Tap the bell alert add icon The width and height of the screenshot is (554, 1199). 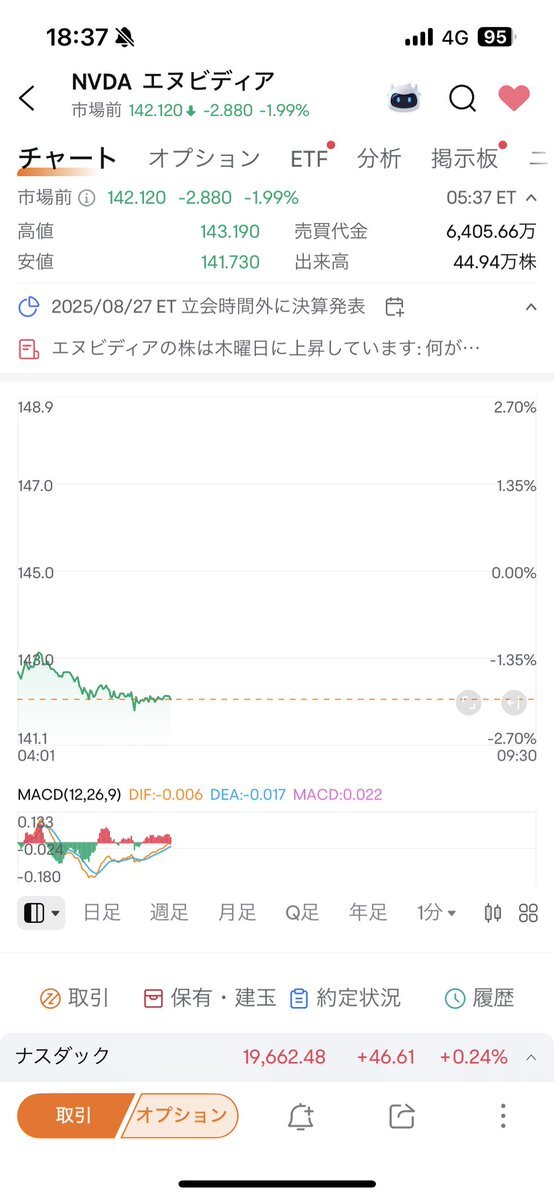coord(301,1116)
